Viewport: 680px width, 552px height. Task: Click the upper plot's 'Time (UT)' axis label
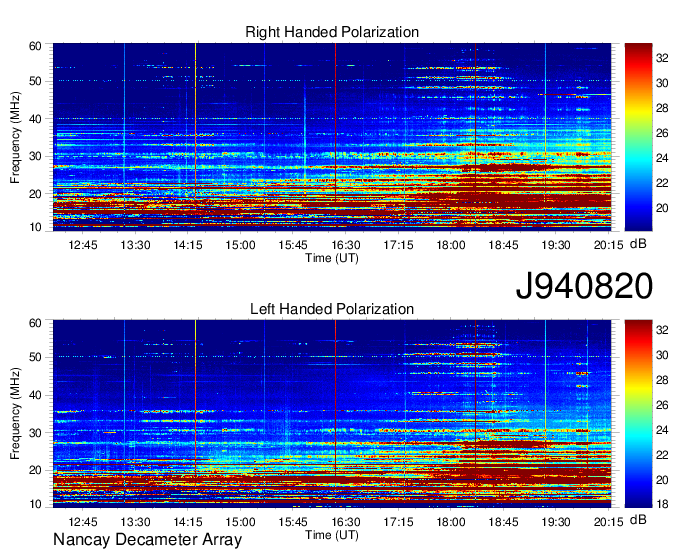332,258
